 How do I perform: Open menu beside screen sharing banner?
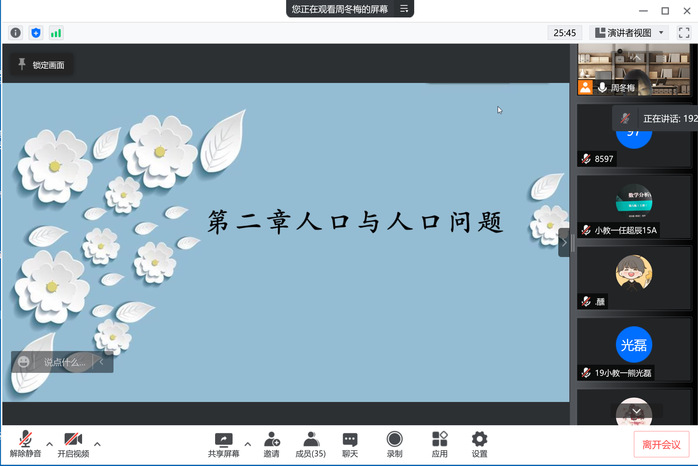tap(404, 9)
